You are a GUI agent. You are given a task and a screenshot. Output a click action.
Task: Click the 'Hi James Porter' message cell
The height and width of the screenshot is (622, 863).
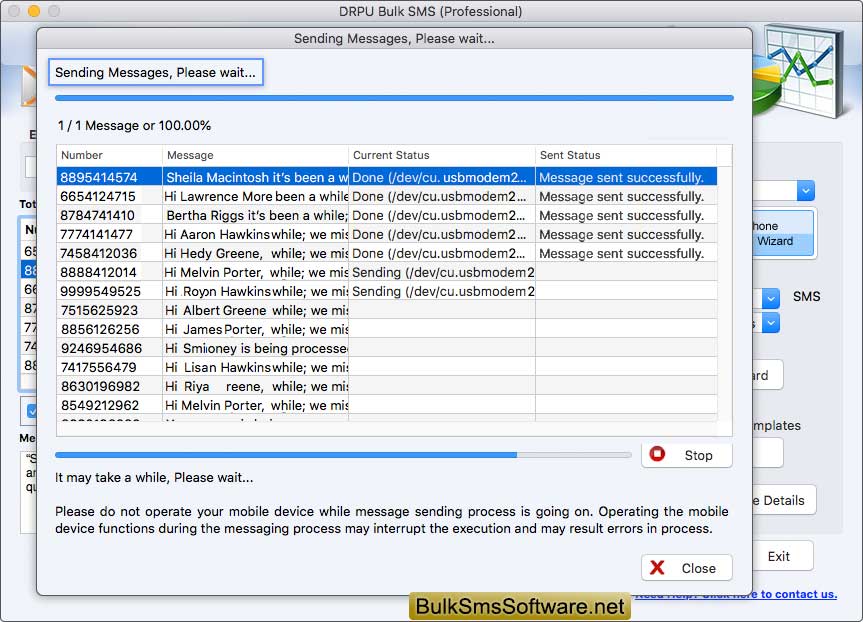tap(256, 329)
